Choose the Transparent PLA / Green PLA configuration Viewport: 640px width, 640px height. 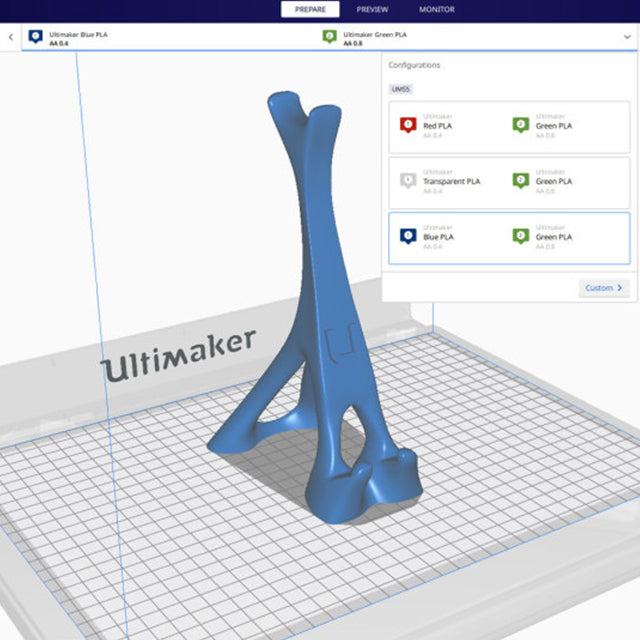(x=509, y=182)
